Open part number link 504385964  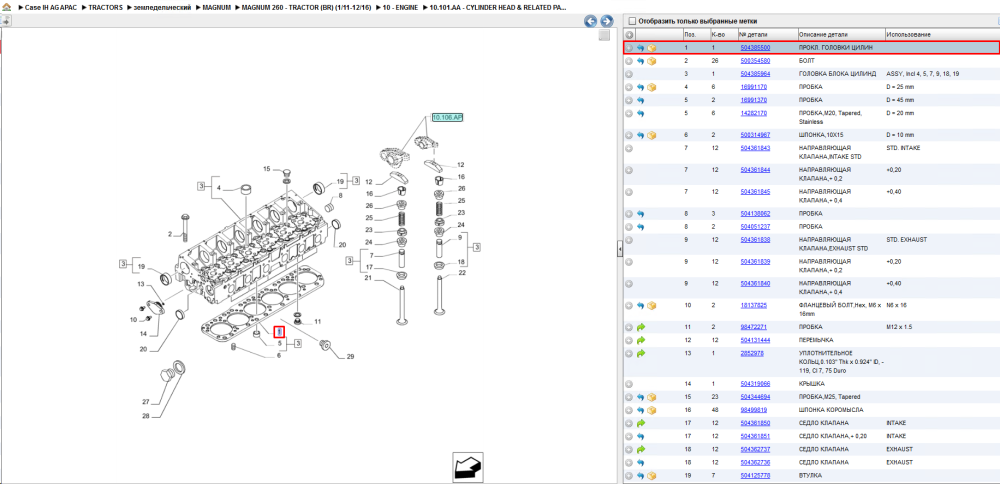(x=755, y=74)
